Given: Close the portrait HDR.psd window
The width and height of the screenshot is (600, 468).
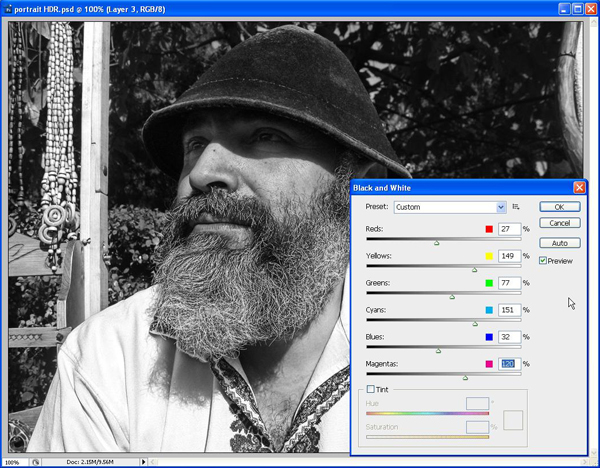Looking at the screenshot, I should [x=591, y=9].
